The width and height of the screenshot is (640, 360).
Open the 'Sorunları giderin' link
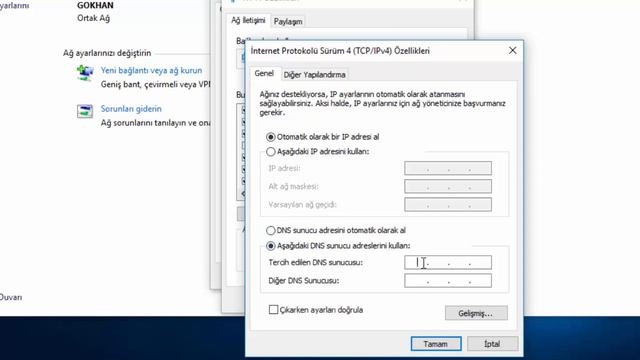point(131,109)
